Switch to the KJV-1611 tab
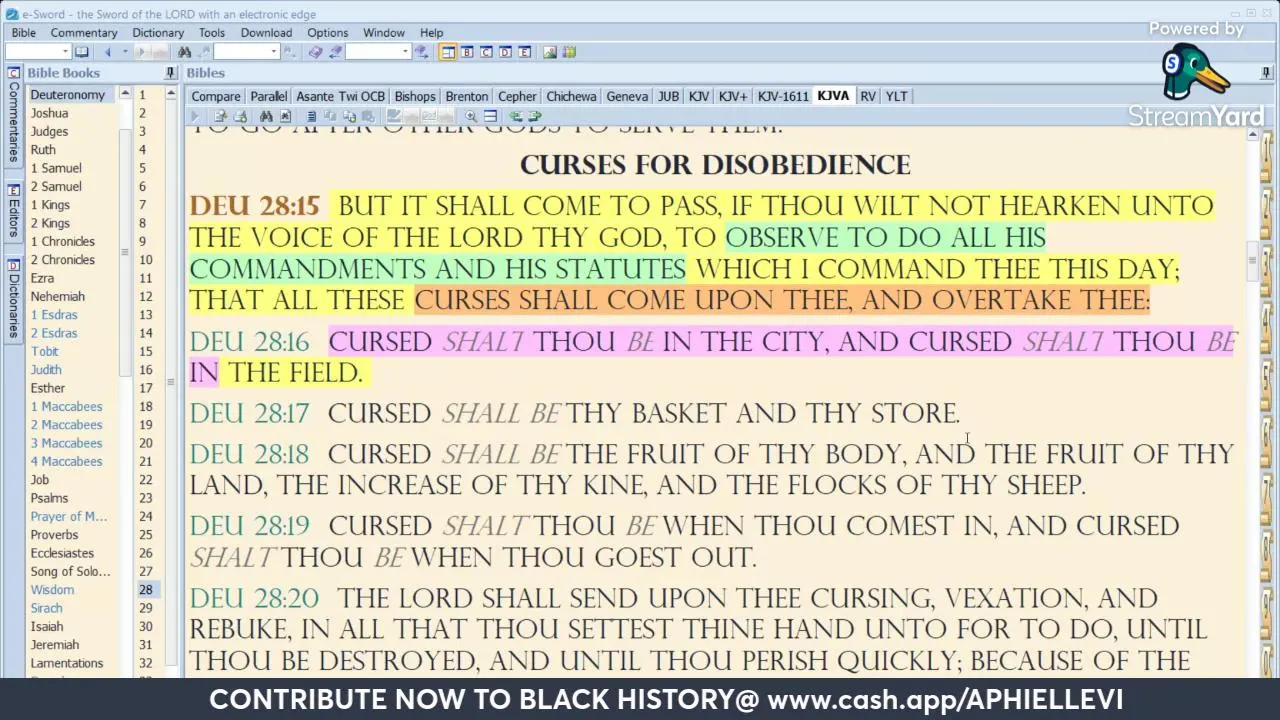Screen dimensions: 1280x720 783,96
